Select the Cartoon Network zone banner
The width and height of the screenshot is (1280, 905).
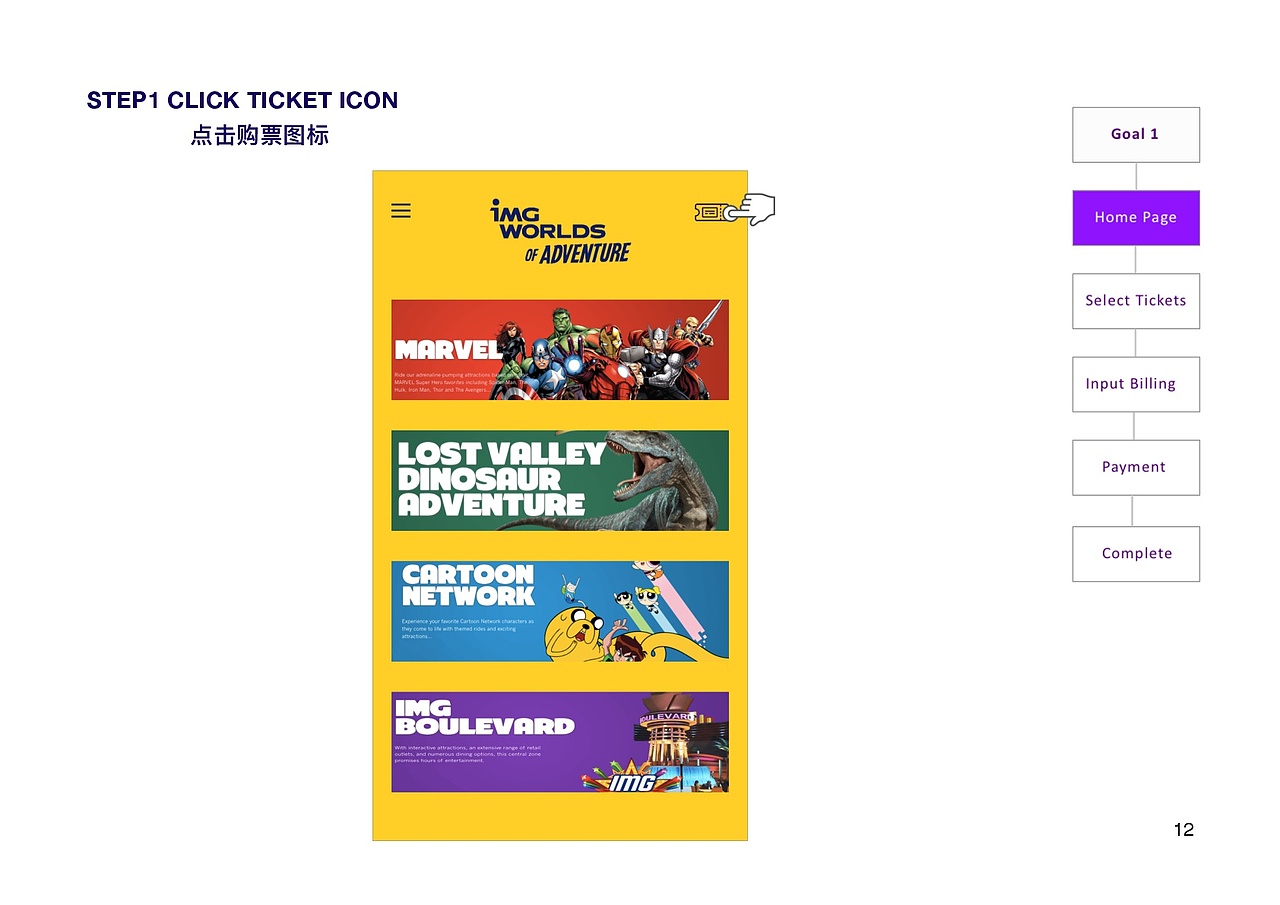pos(560,611)
